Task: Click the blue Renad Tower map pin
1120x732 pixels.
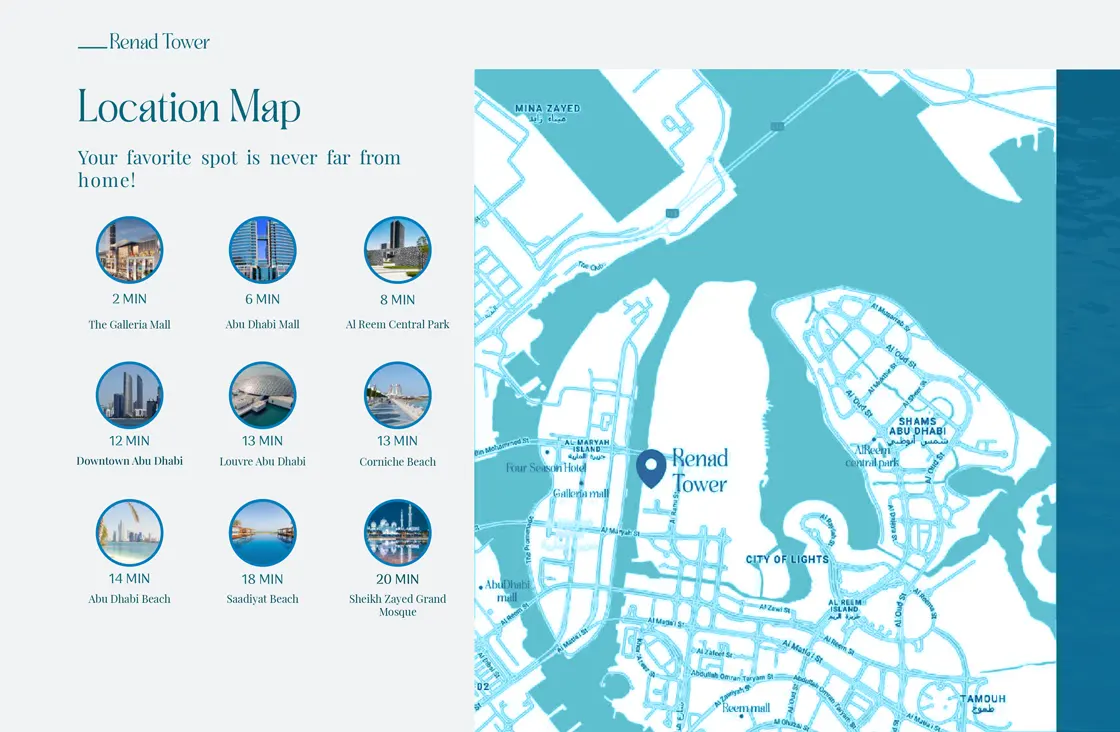Action: (651, 467)
